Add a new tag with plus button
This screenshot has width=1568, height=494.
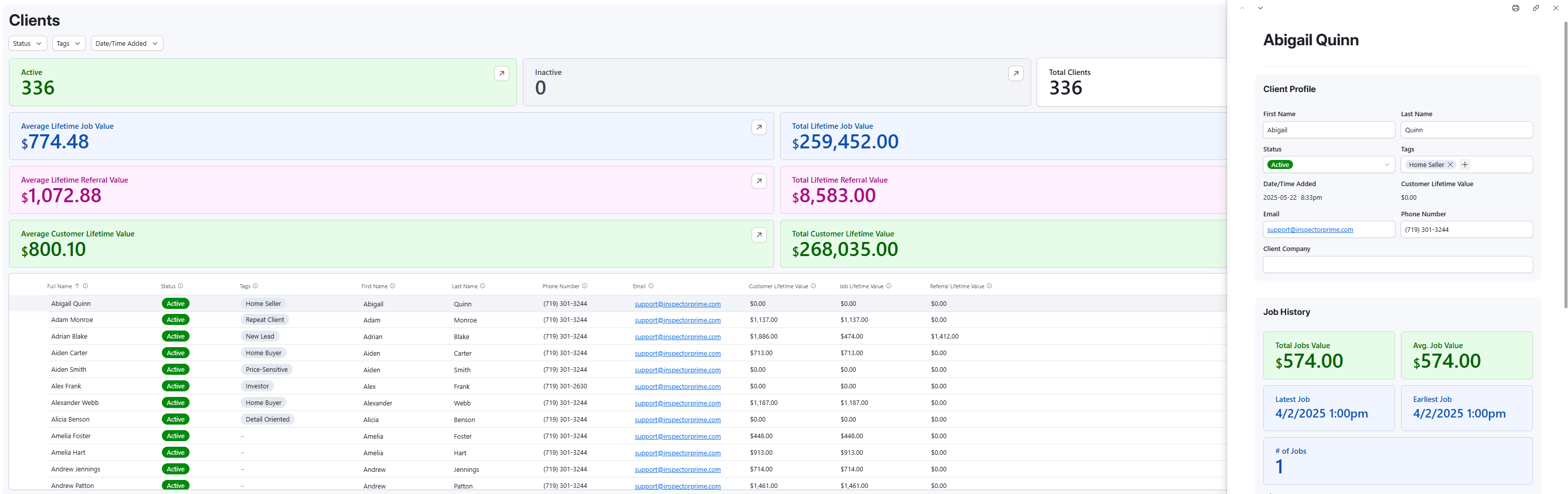click(x=1465, y=165)
